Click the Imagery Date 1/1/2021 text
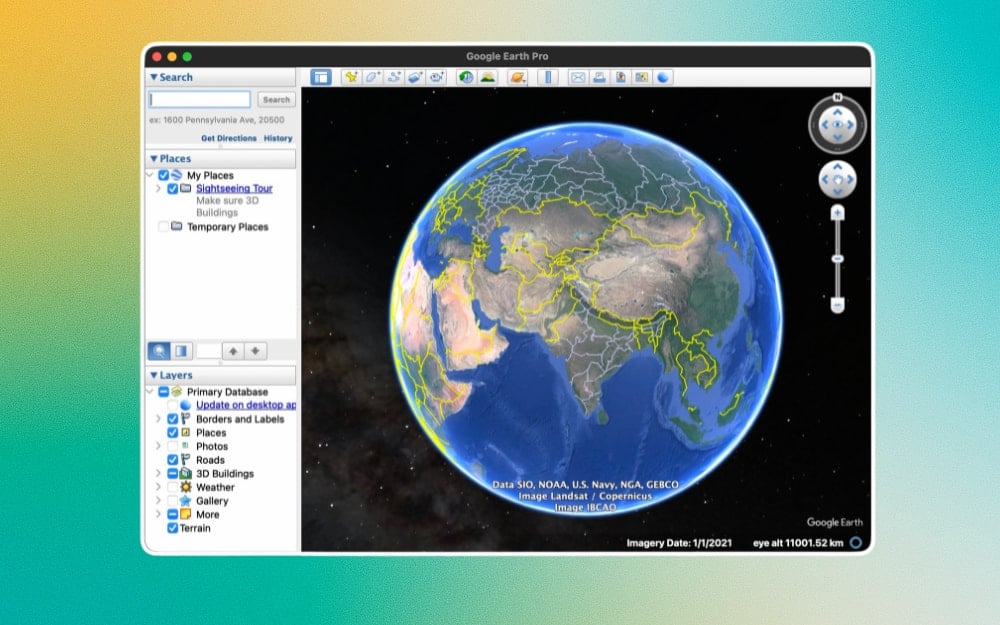 point(679,543)
